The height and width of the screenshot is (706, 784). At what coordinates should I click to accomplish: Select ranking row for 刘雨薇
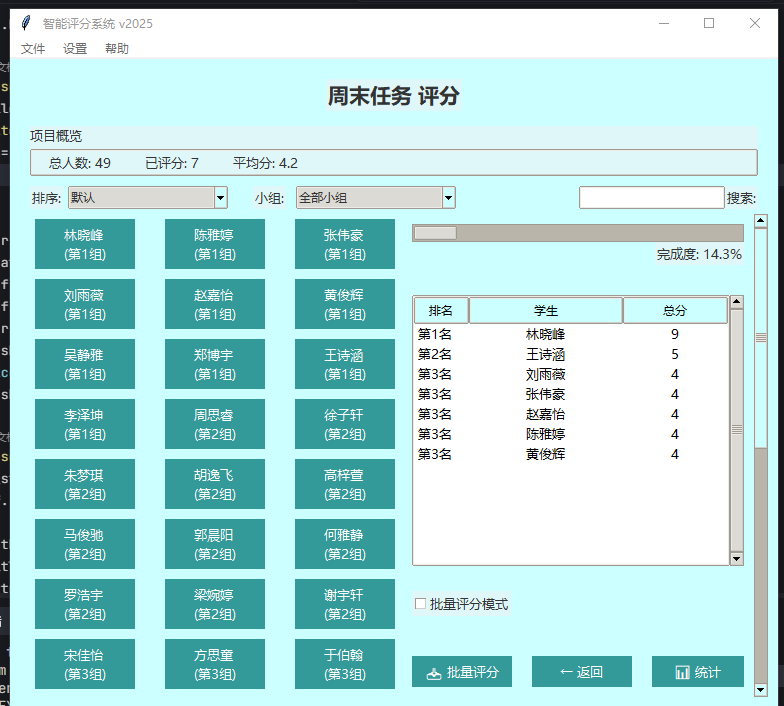[x=571, y=374]
